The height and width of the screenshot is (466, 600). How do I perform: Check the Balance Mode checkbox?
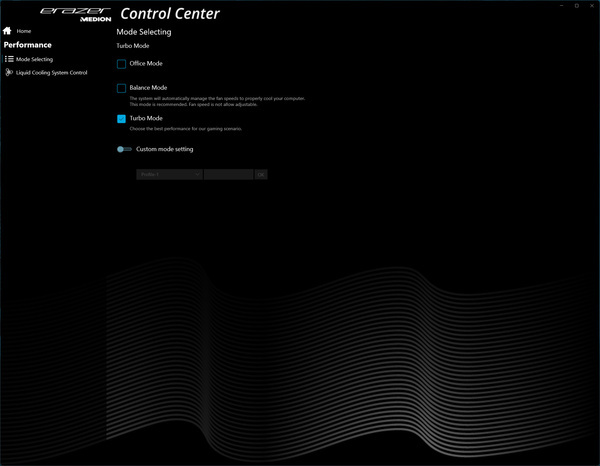click(x=121, y=88)
